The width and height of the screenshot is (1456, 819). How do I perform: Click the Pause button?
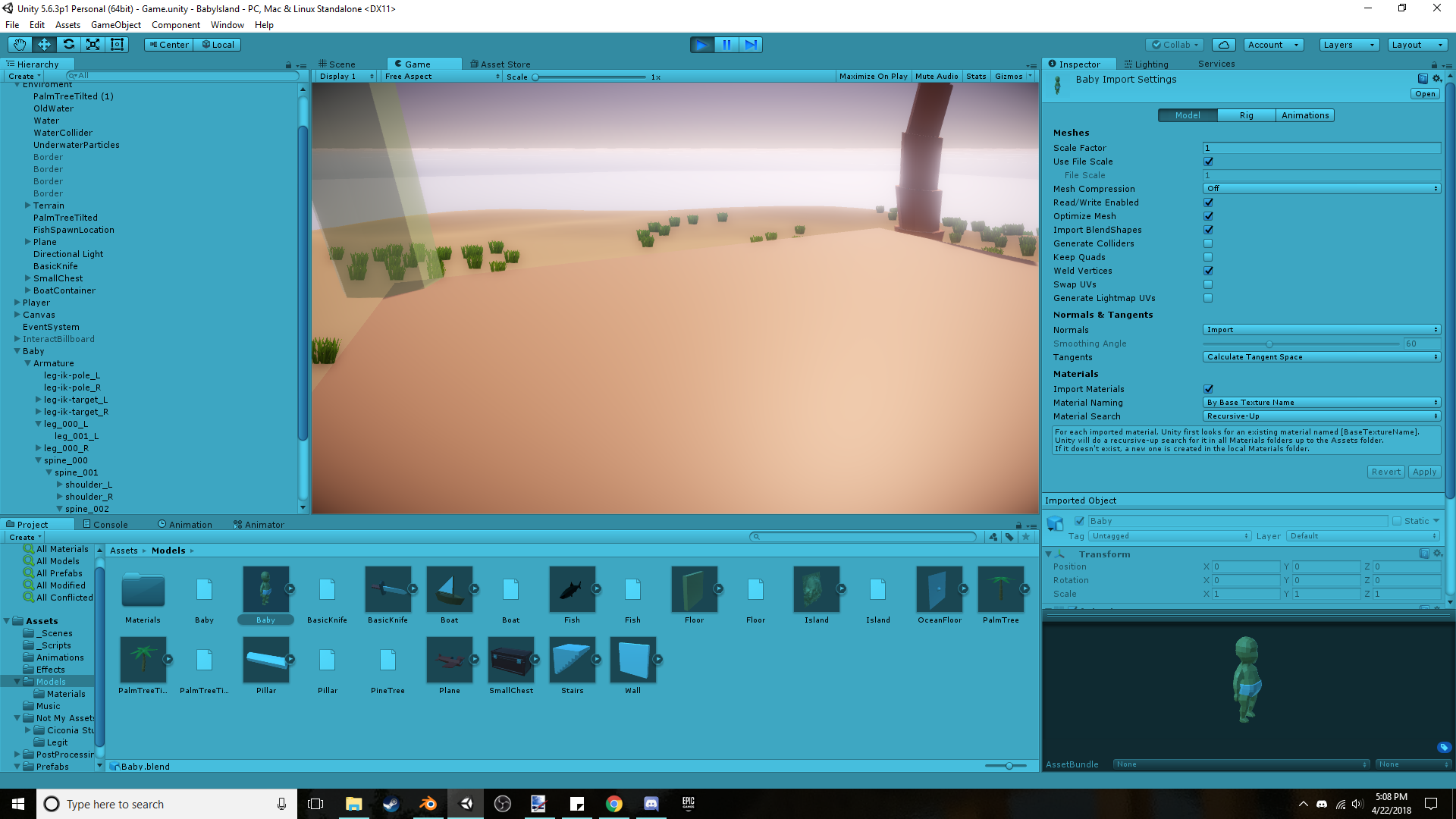726,45
